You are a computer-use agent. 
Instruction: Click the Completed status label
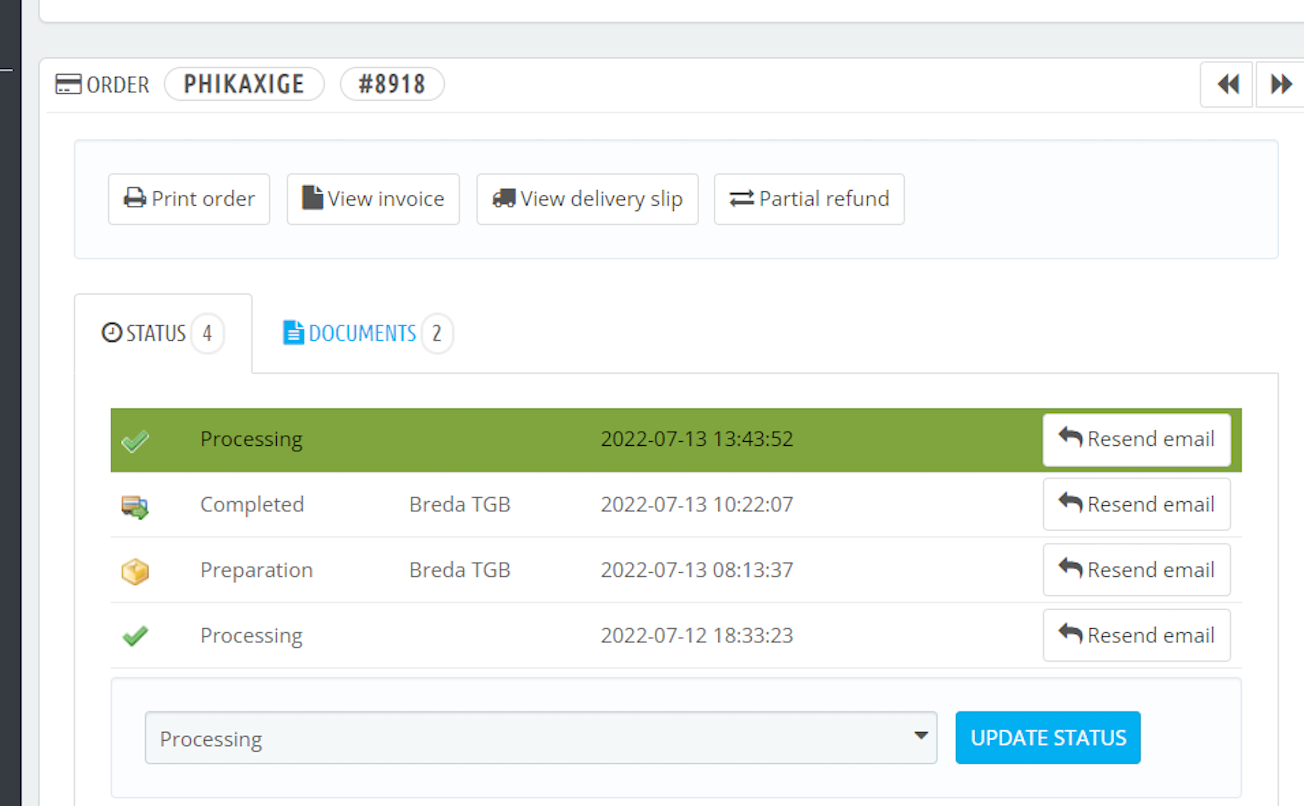tap(252, 505)
